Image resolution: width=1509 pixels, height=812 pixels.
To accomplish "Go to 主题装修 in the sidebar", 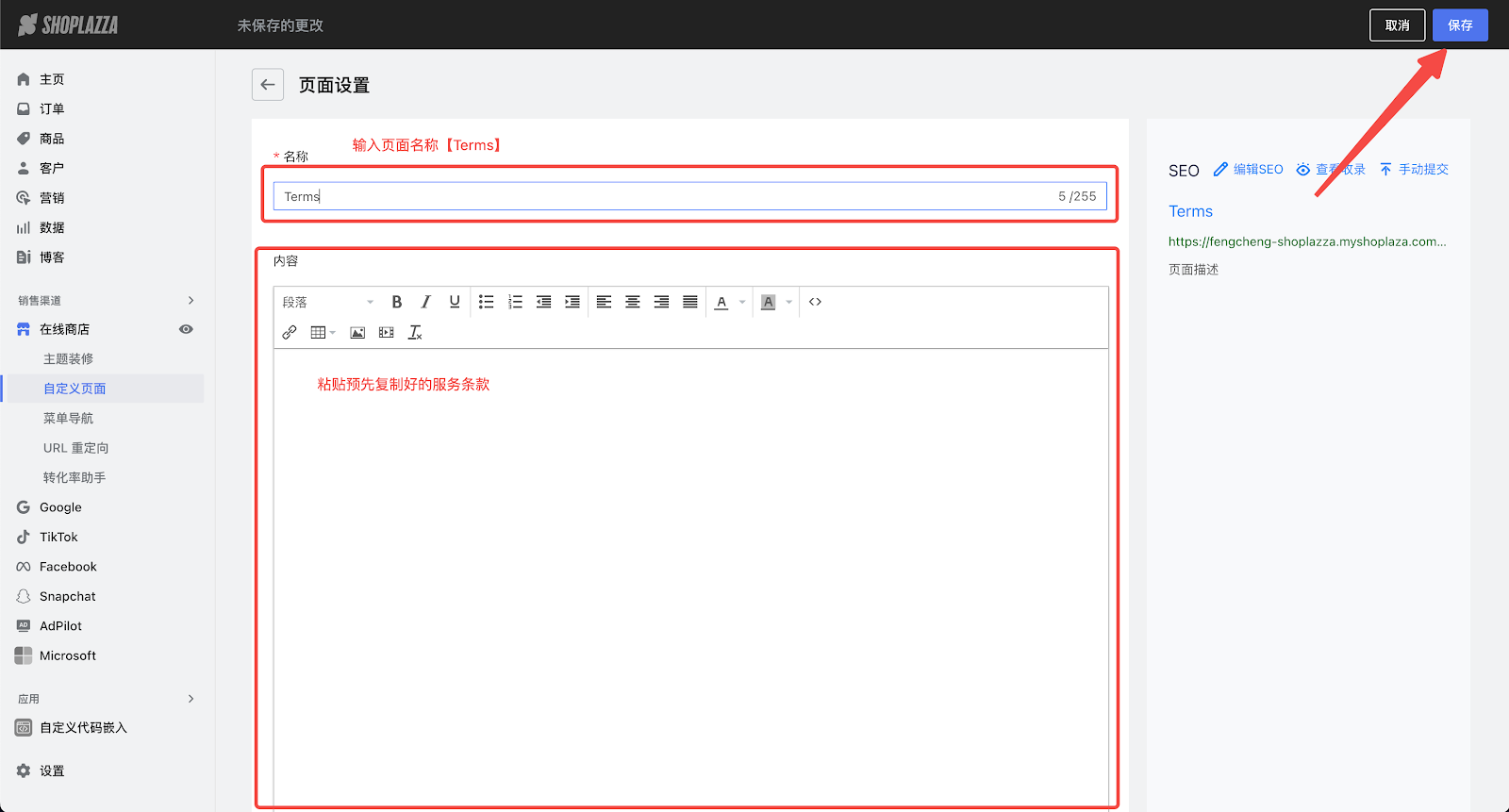I will tap(68, 358).
